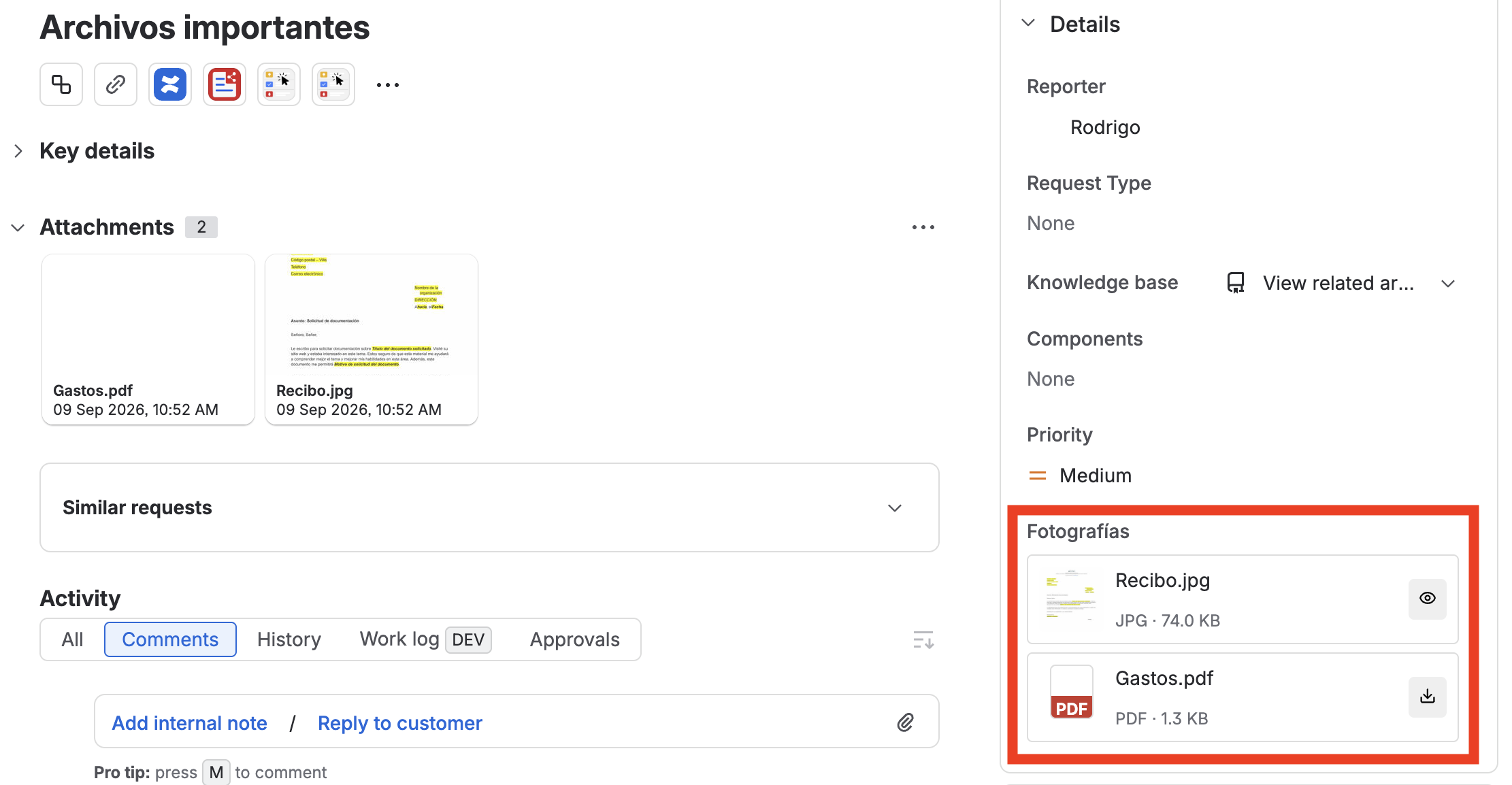This screenshot has height=785, width=1512.
Task: Expand the Similar requests panel
Action: (895, 507)
